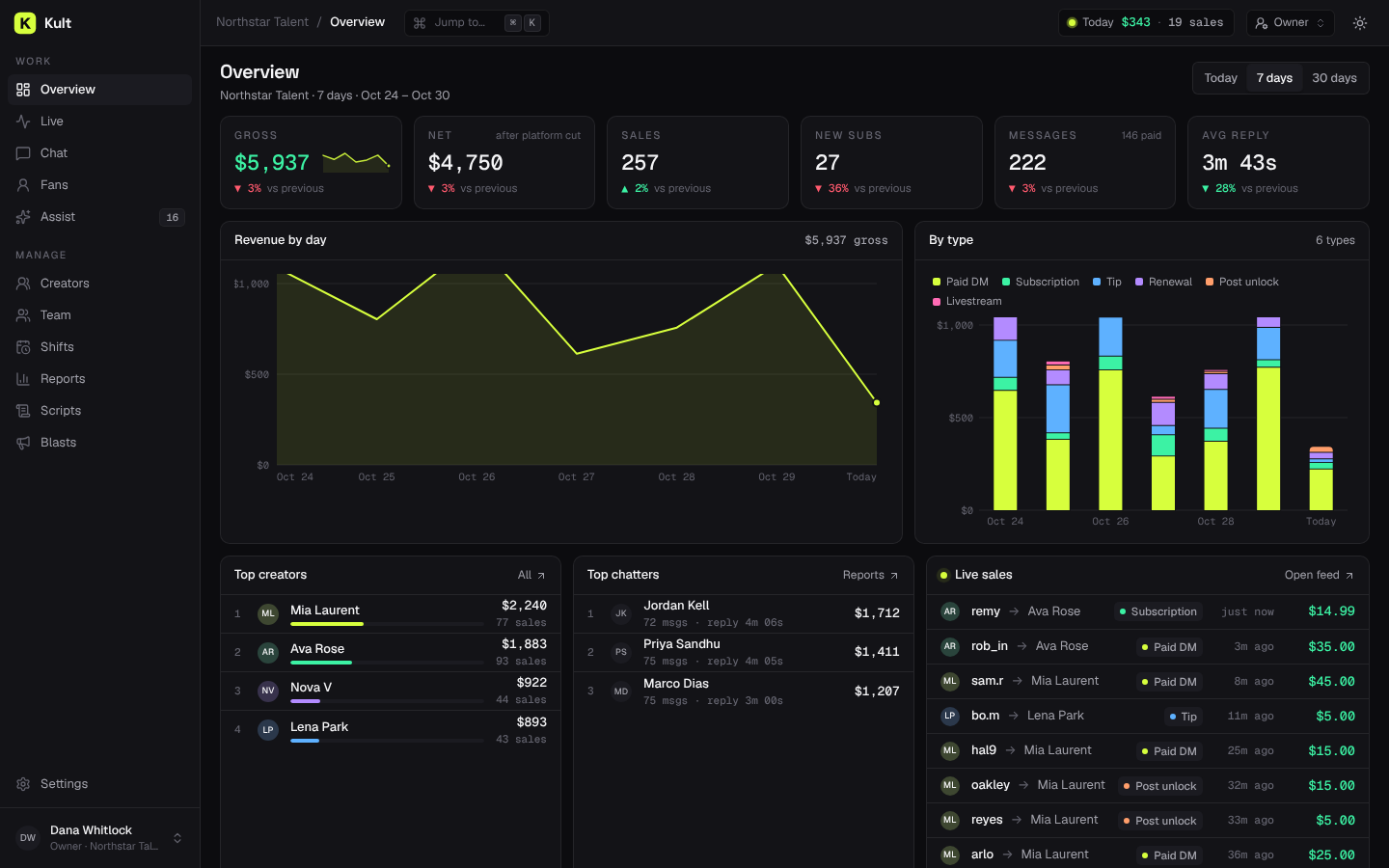This screenshot has height=868, width=1389.
Task: Open the All creators link
Action: click(x=531, y=575)
